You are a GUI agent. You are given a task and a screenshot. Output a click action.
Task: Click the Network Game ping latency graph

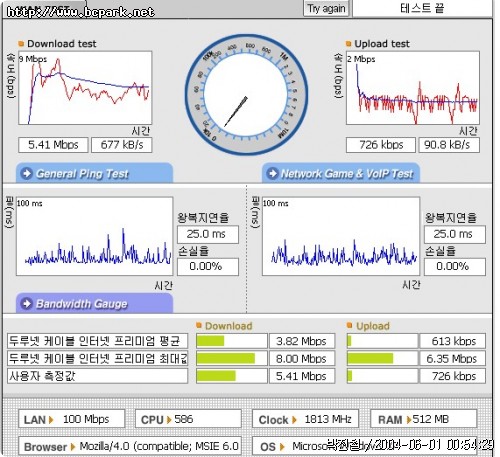[341, 236]
